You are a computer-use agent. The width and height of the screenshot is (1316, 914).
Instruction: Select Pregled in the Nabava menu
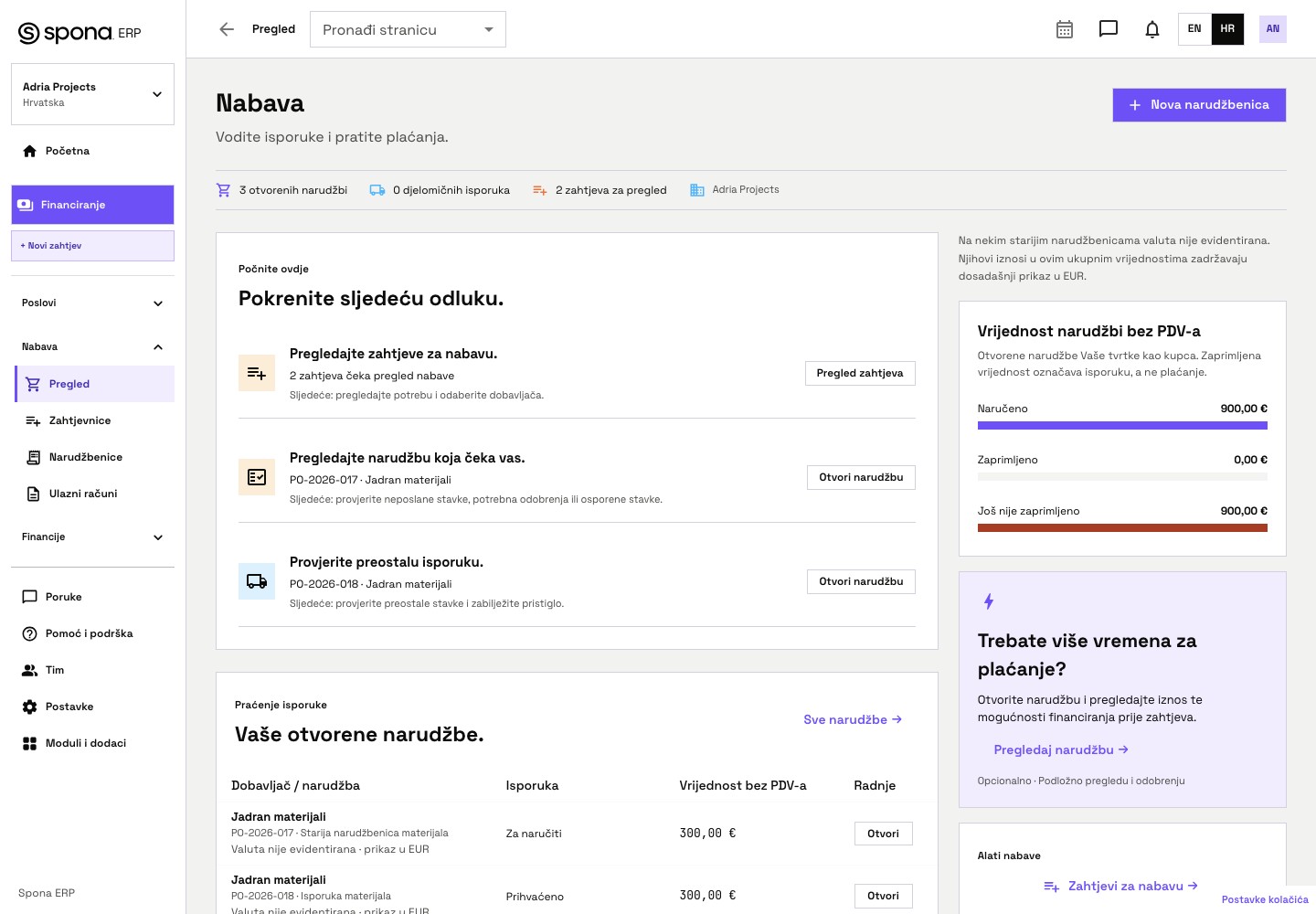(94, 384)
